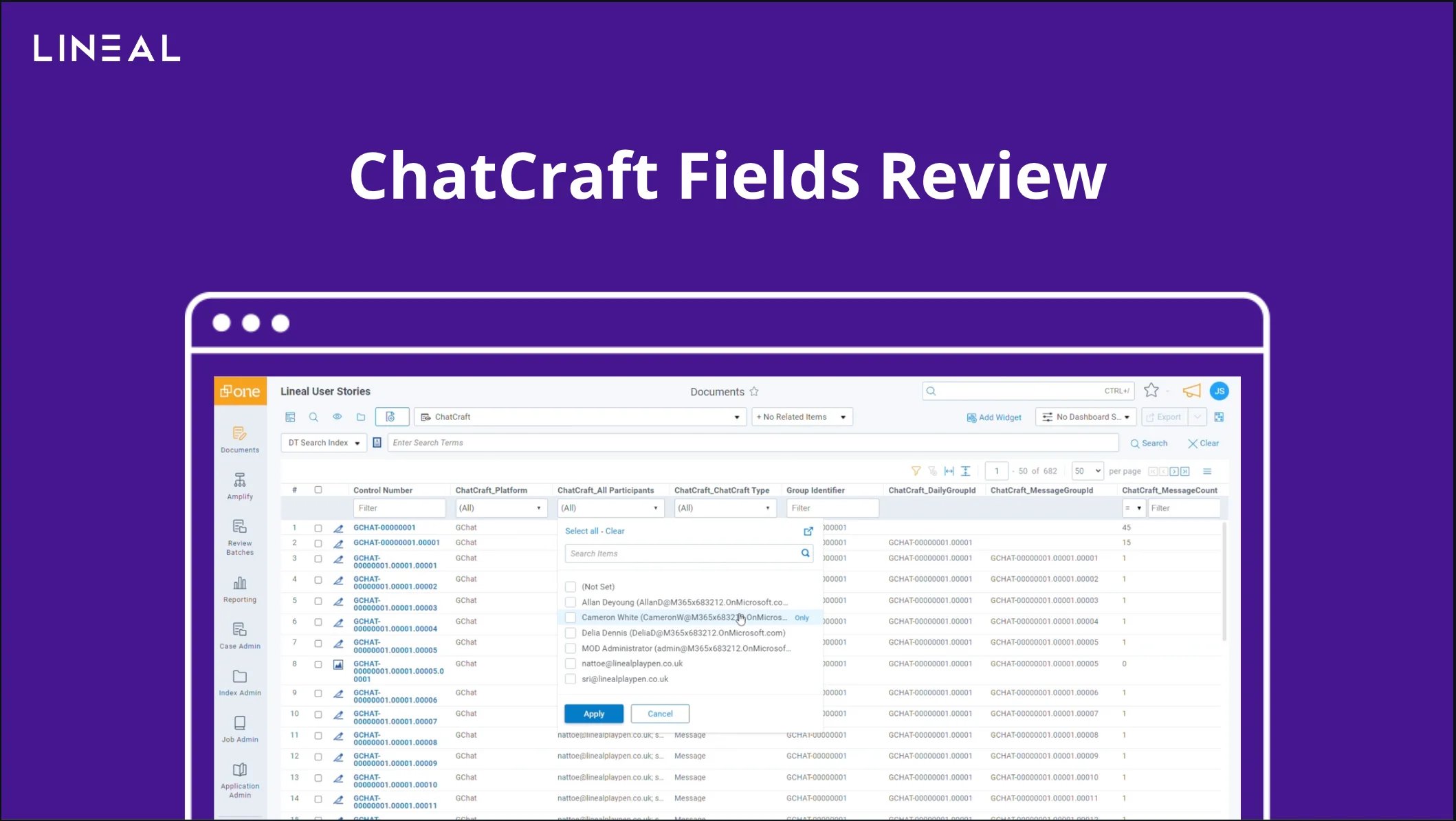The image size is (1456, 821).
Task: Open the 50 per page dropdown
Action: click(1087, 470)
